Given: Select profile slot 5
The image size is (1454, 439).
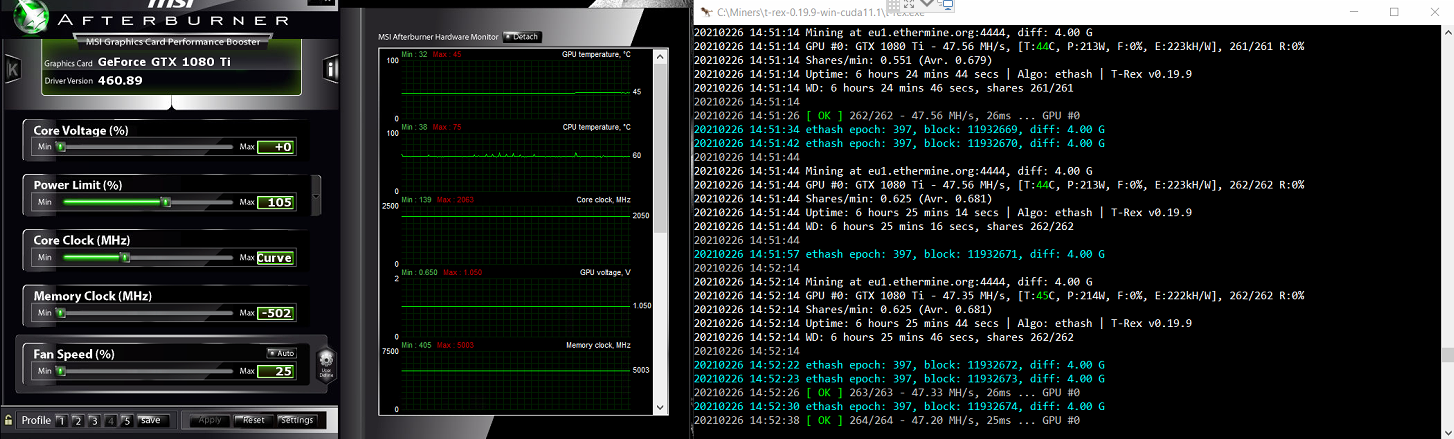Looking at the screenshot, I should coord(126,421).
